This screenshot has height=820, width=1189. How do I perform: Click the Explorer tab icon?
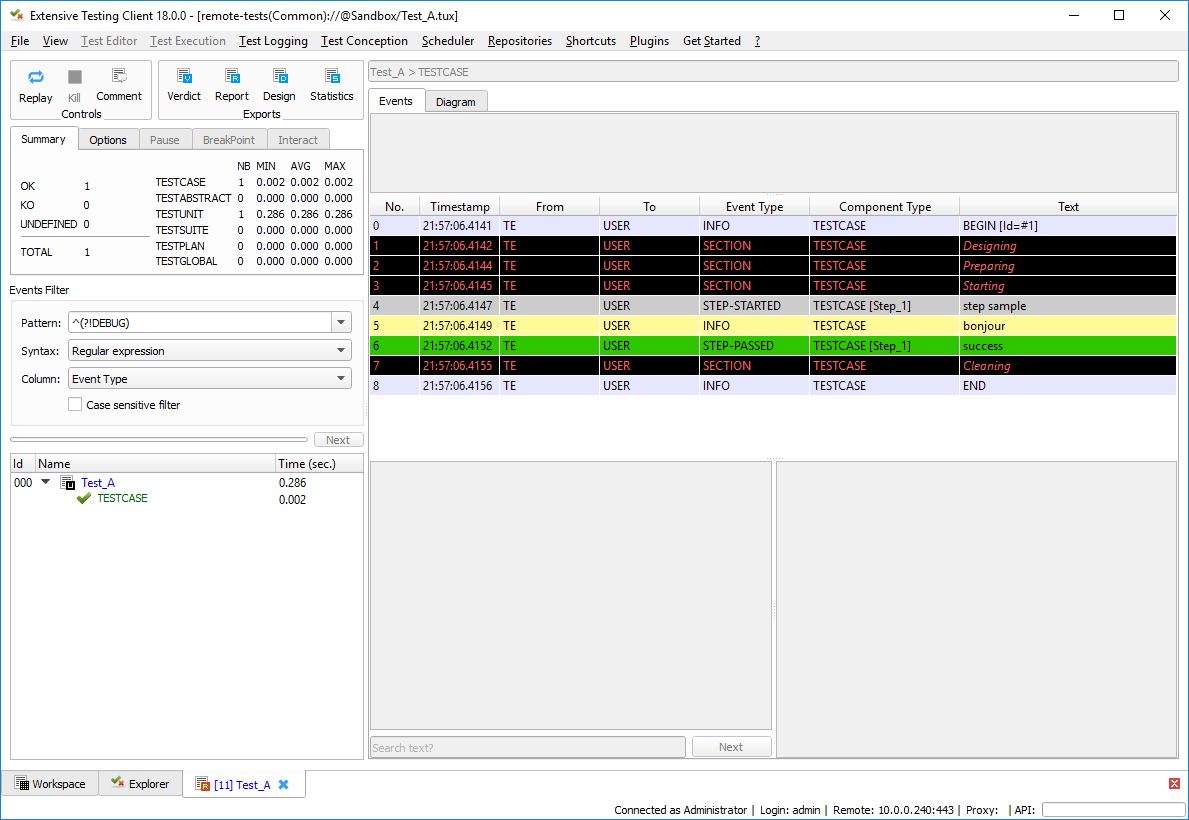(118, 782)
